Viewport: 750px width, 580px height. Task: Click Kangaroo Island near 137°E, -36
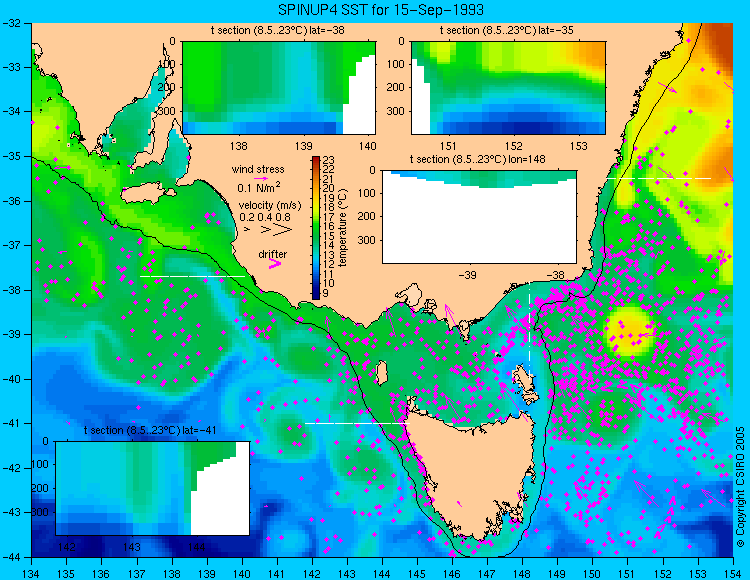(147, 195)
